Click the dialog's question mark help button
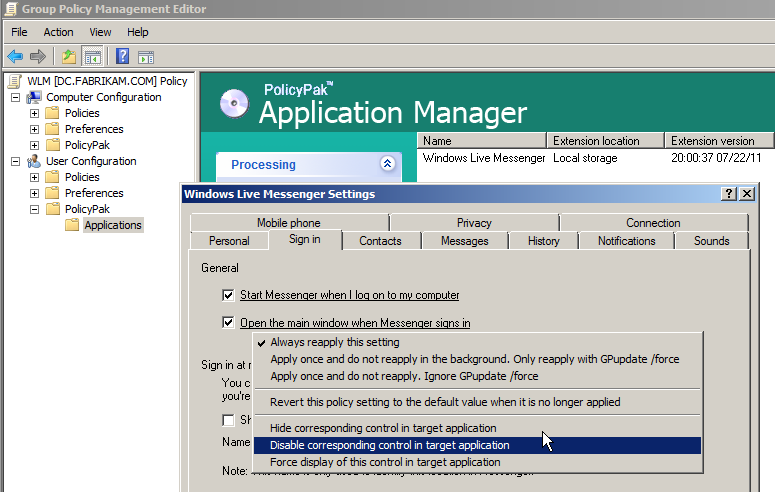Image resolution: width=775 pixels, height=492 pixels. (729, 194)
